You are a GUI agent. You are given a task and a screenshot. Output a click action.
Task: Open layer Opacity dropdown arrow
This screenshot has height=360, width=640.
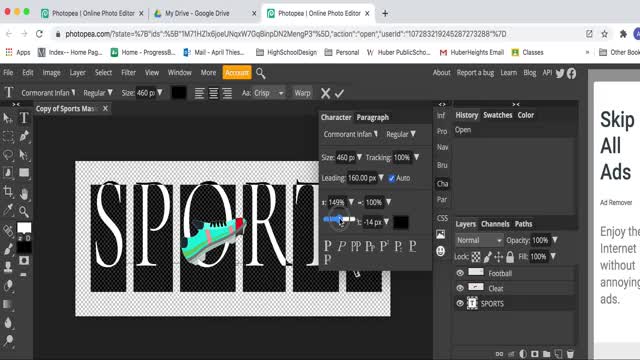tap(555, 240)
